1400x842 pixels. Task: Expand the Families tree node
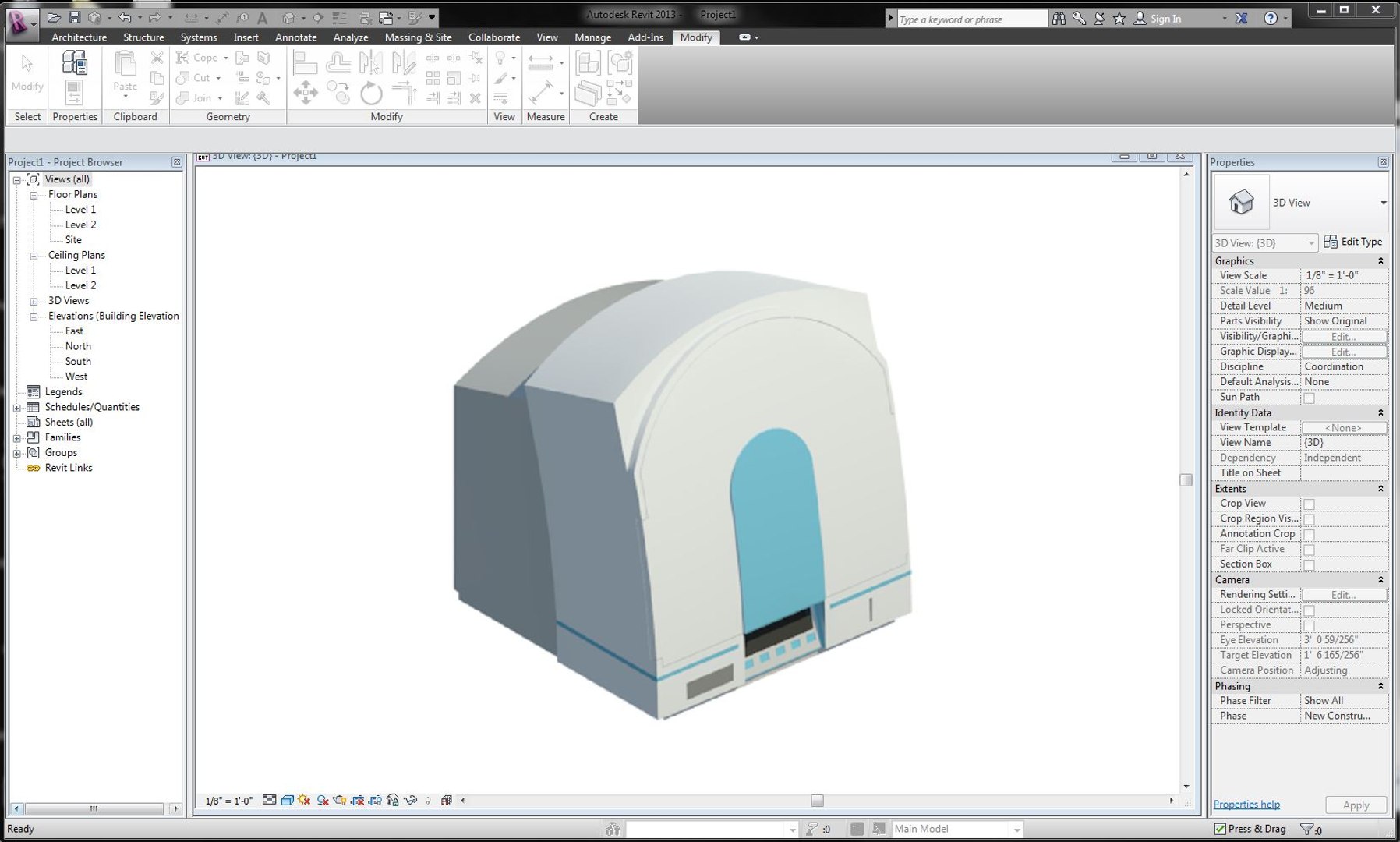click(16, 438)
